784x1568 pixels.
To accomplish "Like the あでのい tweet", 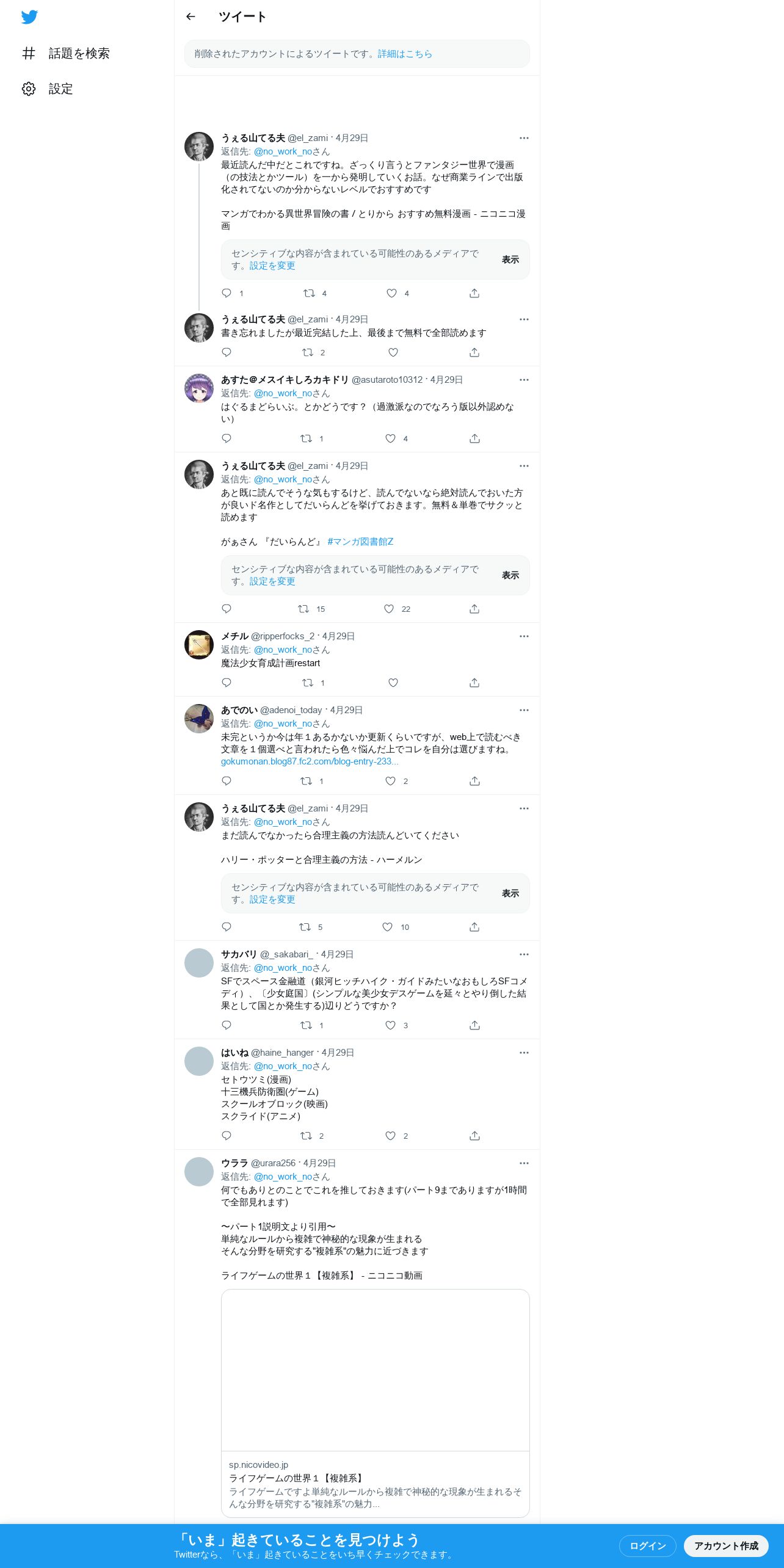I will (391, 781).
